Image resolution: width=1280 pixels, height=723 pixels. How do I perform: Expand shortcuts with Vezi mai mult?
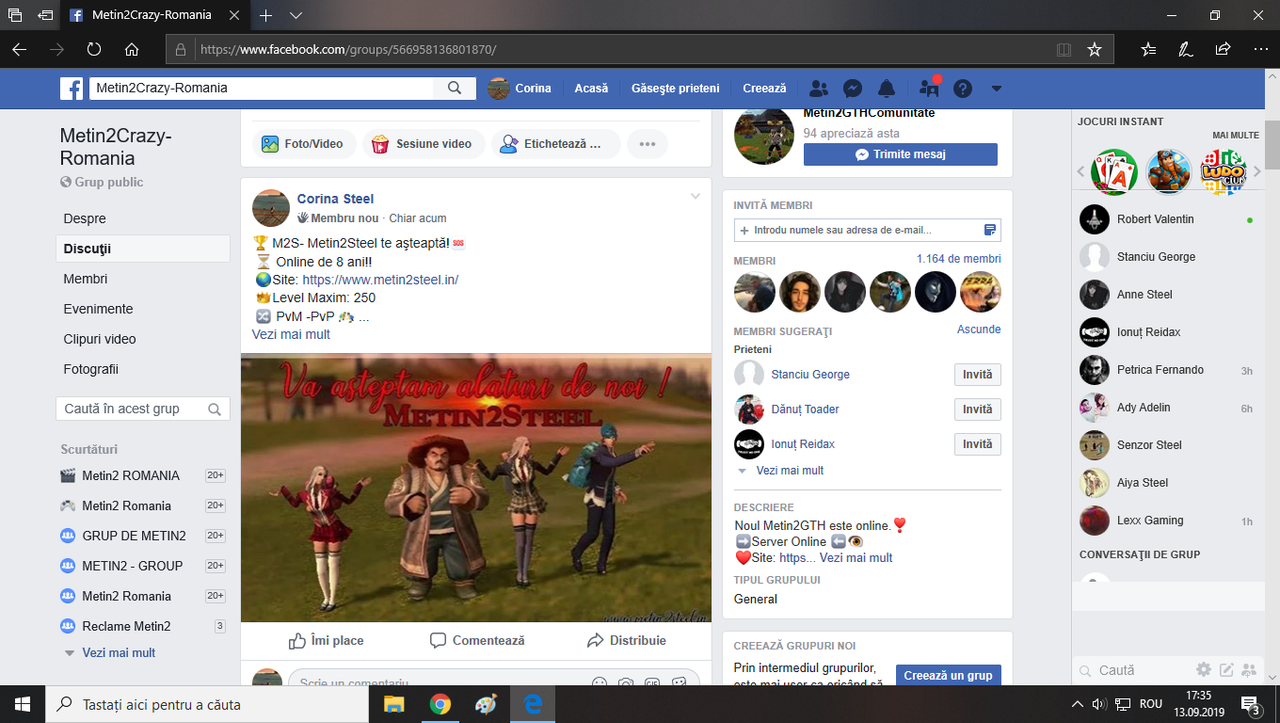tap(118, 653)
